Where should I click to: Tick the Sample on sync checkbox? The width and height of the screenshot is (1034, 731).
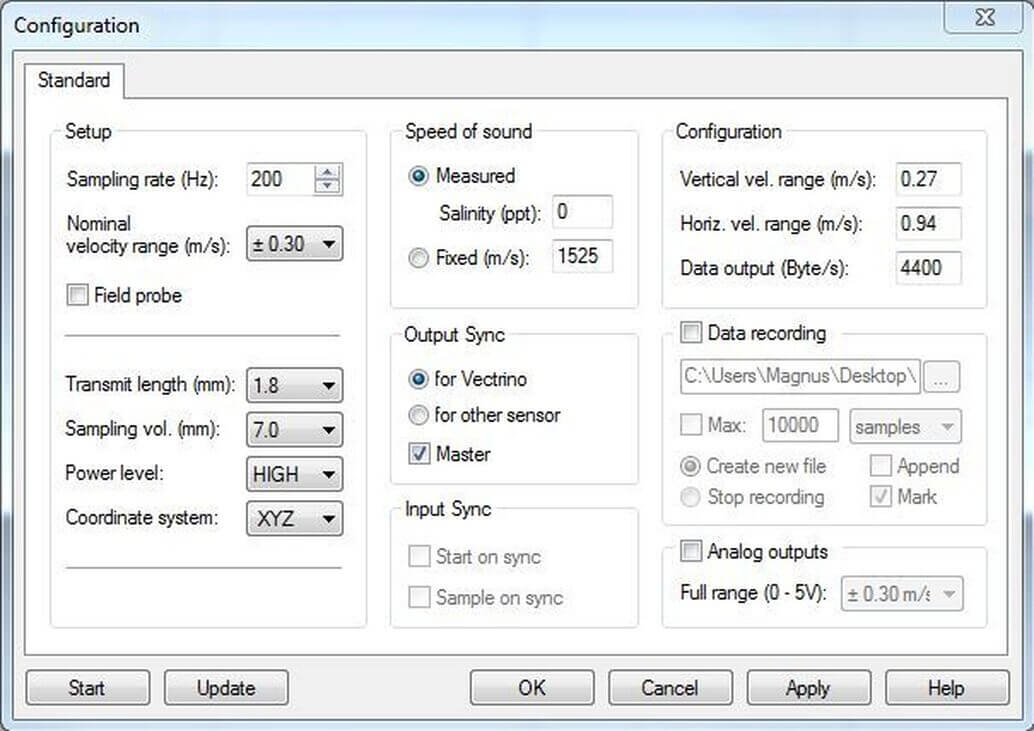[x=419, y=597]
